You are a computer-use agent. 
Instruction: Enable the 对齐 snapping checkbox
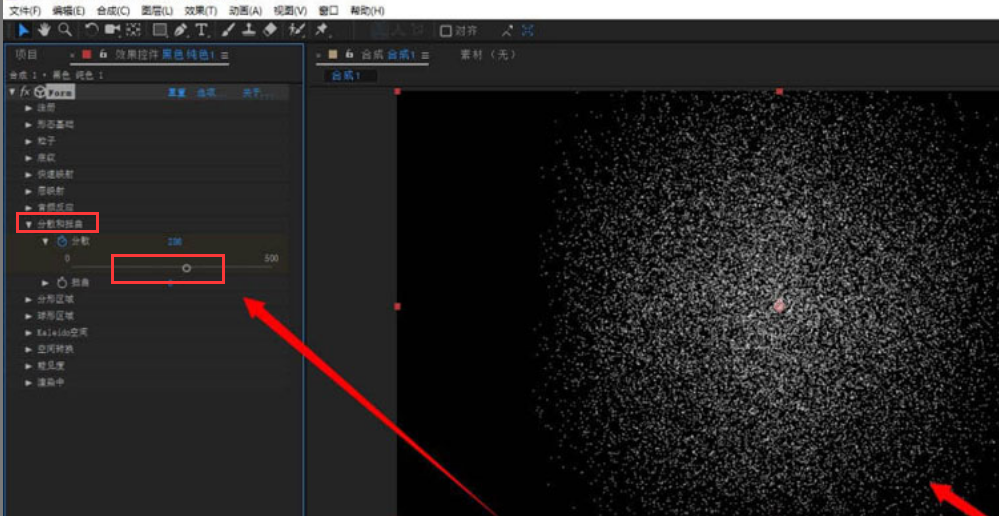click(x=446, y=31)
